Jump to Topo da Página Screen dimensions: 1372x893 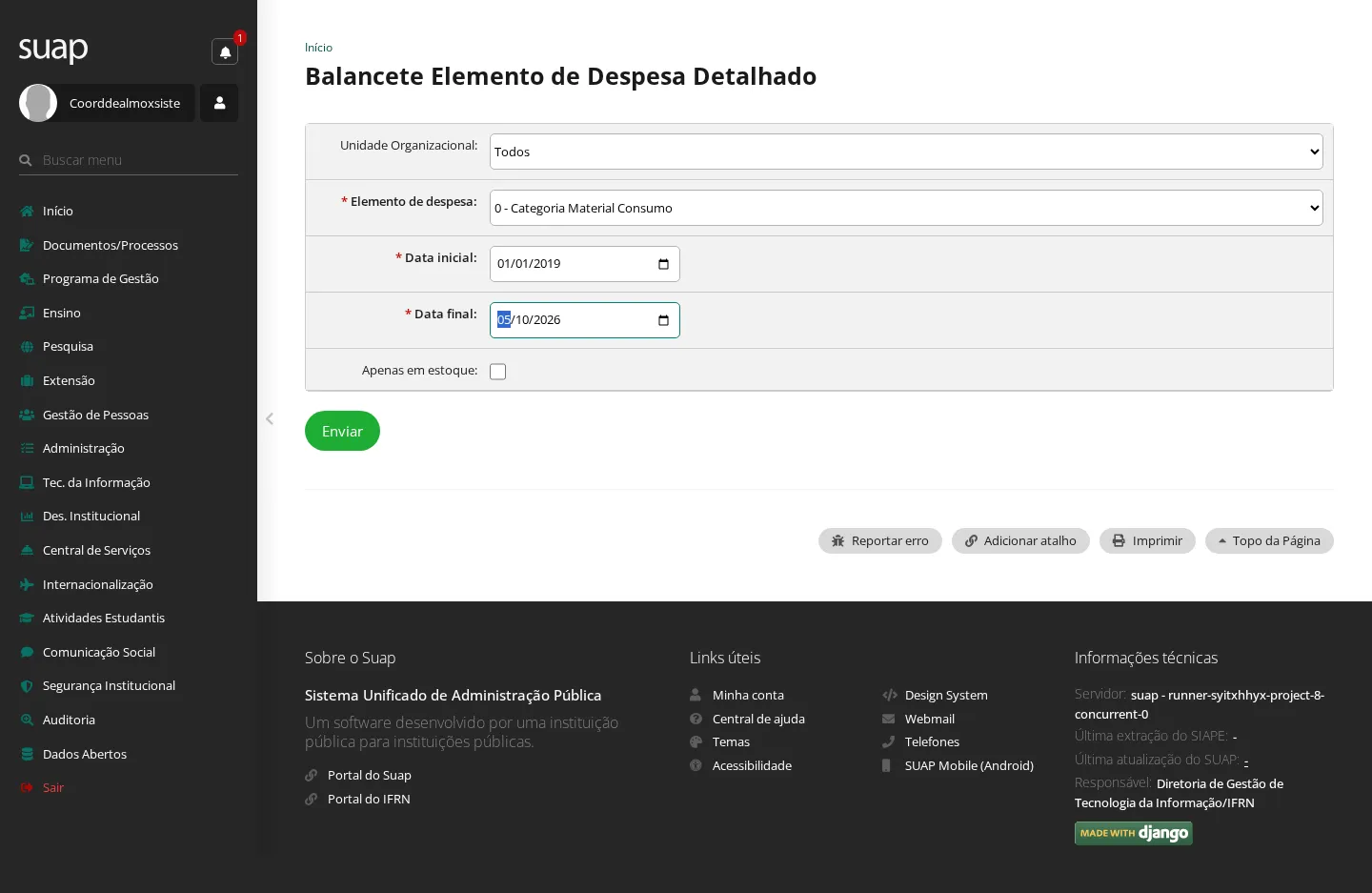(1269, 540)
